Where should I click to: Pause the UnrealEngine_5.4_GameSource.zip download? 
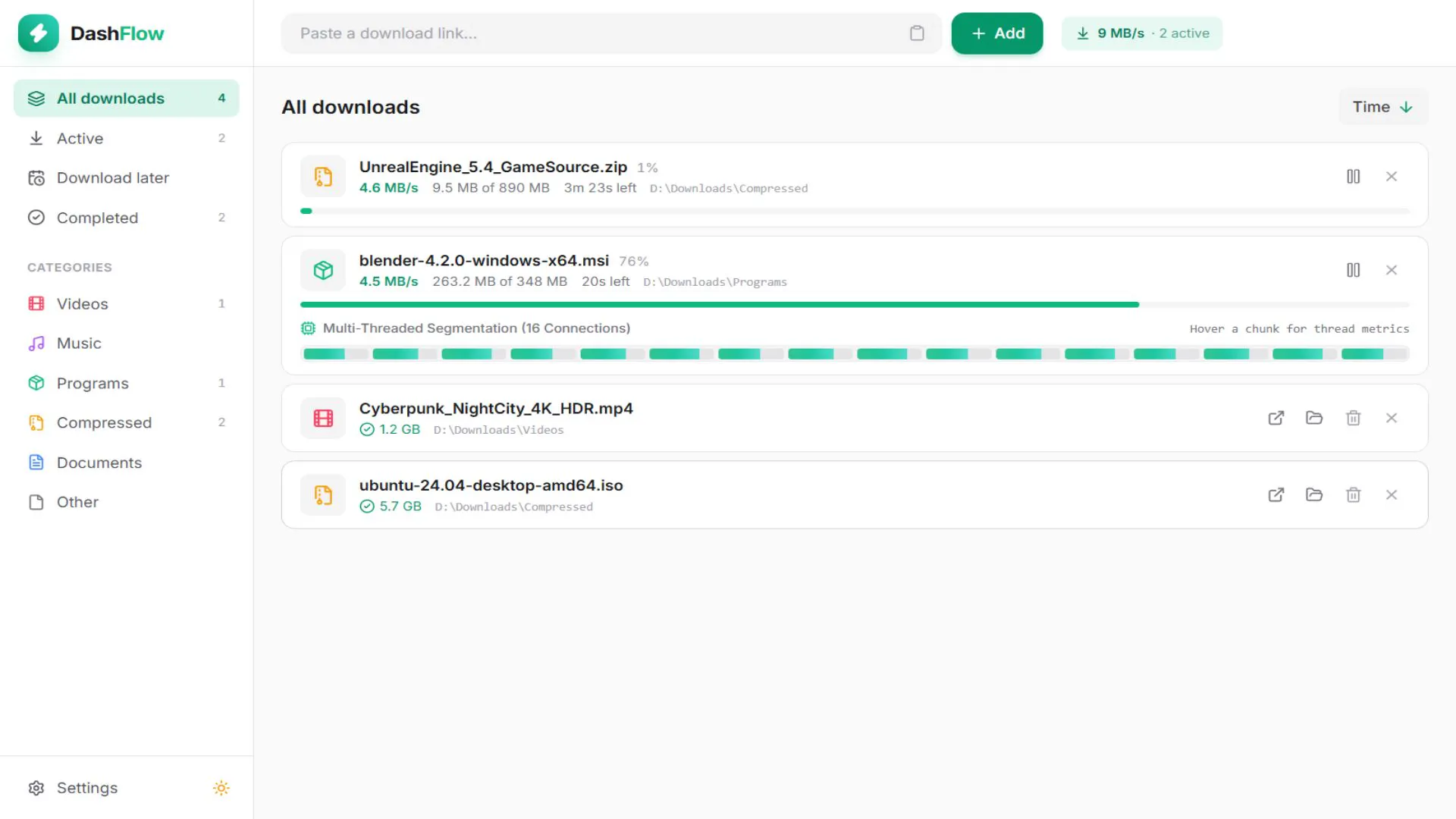[x=1353, y=177]
